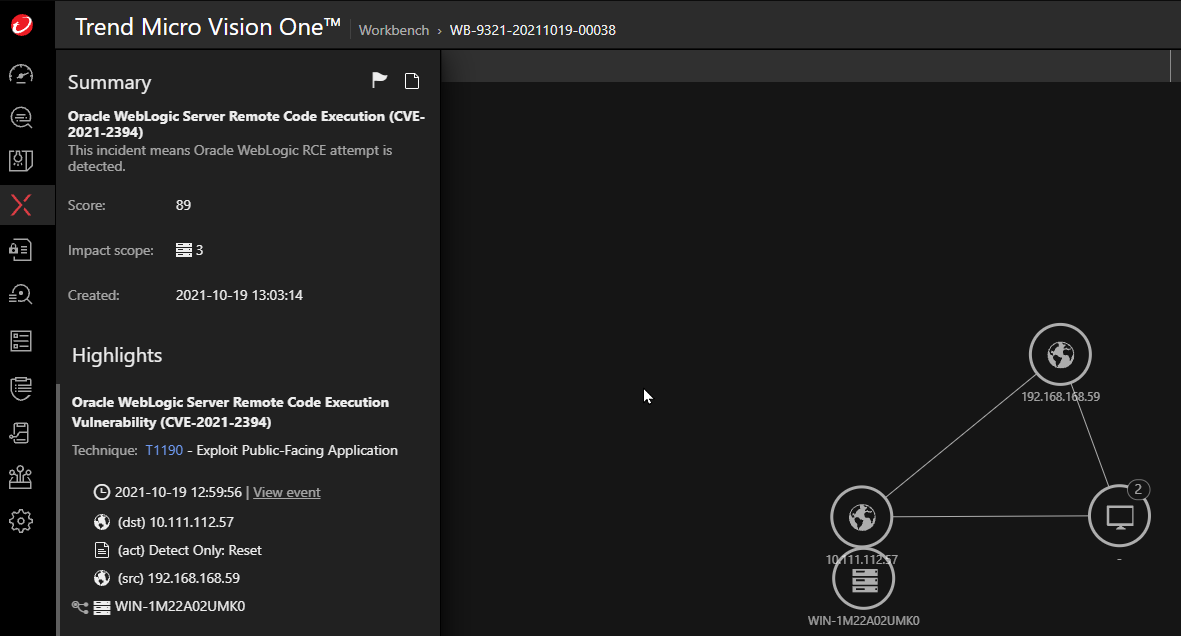This screenshot has width=1181, height=636.
Task: Click WIN-1M22A02UMK0 text in highlights
Action: (180, 607)
